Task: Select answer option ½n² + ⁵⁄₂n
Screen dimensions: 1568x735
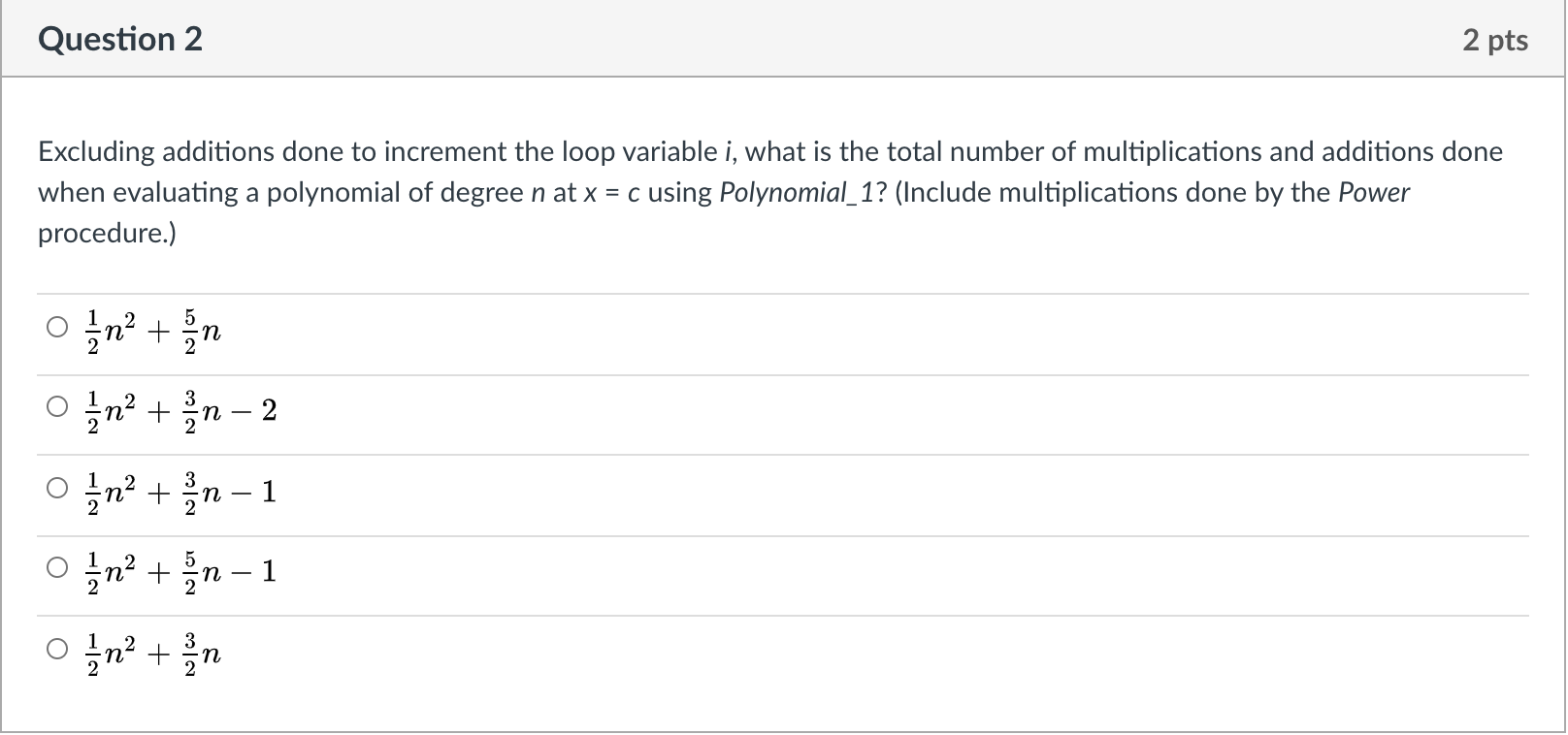Action: coord(58,327)
